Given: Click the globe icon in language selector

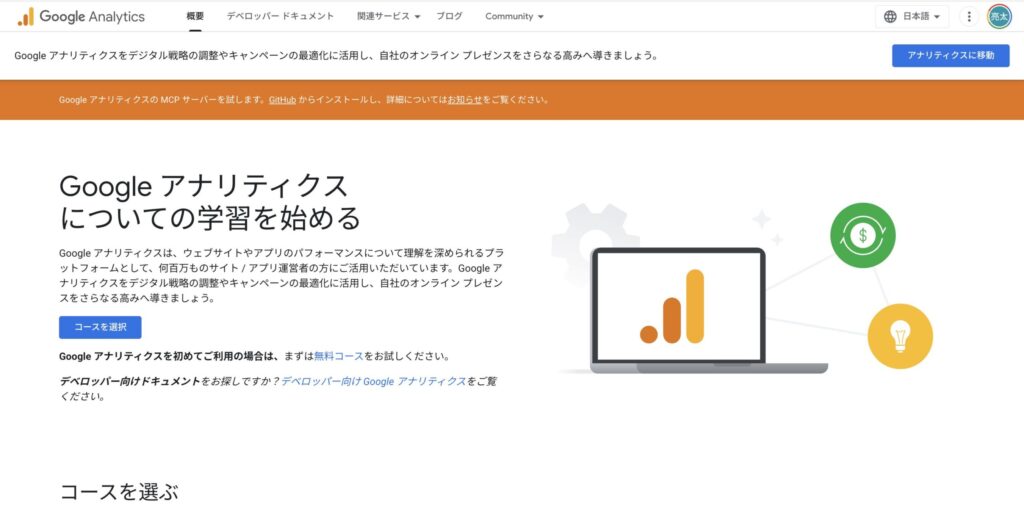Looking at the screenshot, I should 890,17.
